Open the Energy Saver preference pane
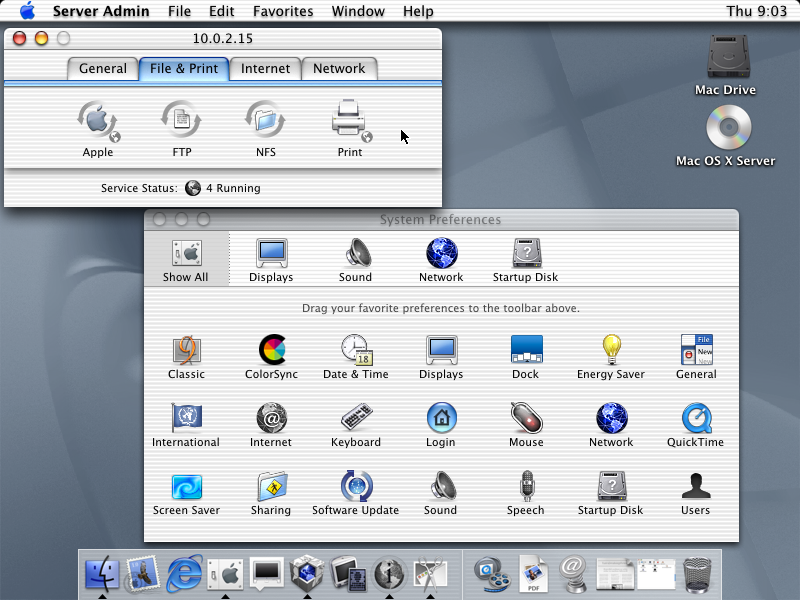 point(611,357)
